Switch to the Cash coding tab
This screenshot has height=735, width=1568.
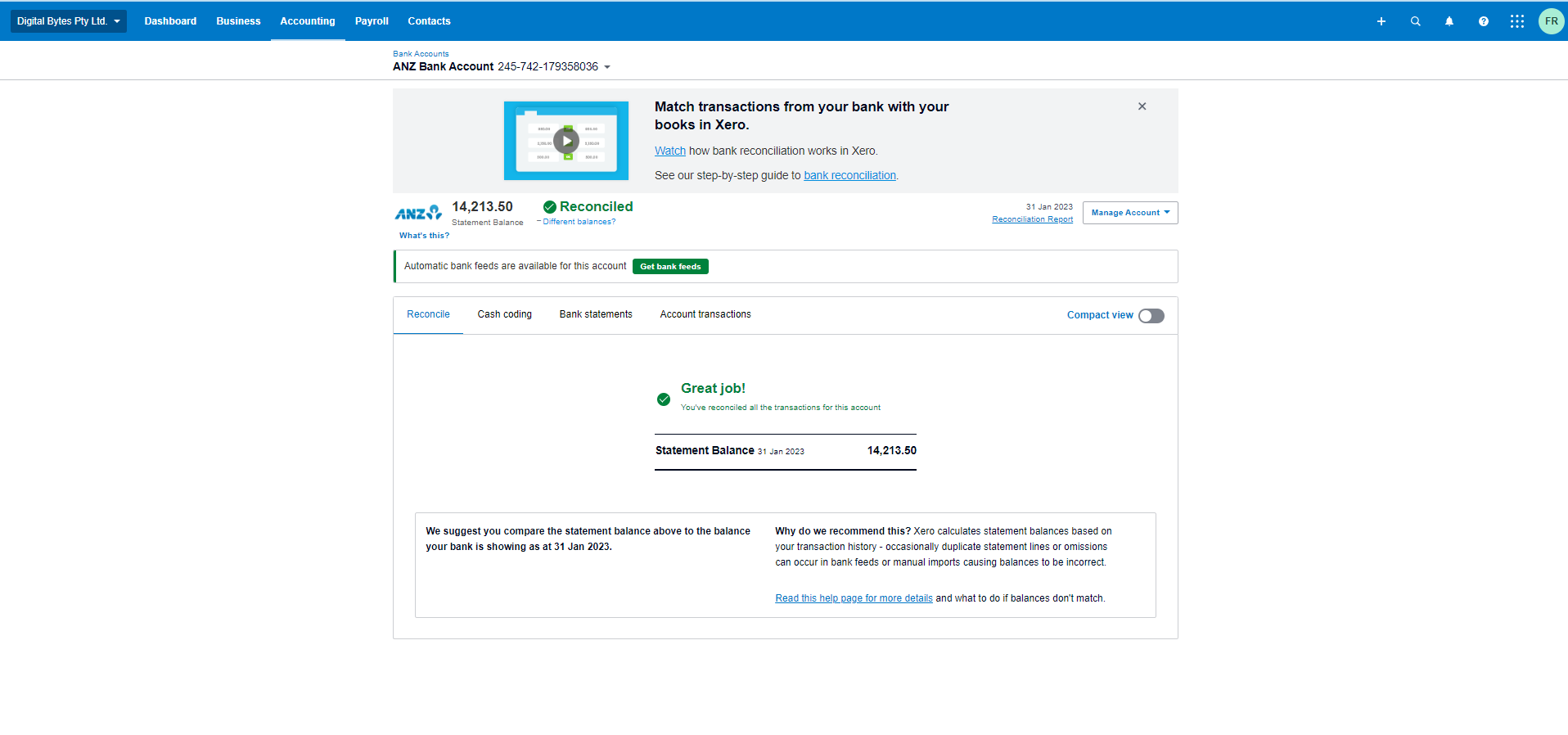coord(504,314)
